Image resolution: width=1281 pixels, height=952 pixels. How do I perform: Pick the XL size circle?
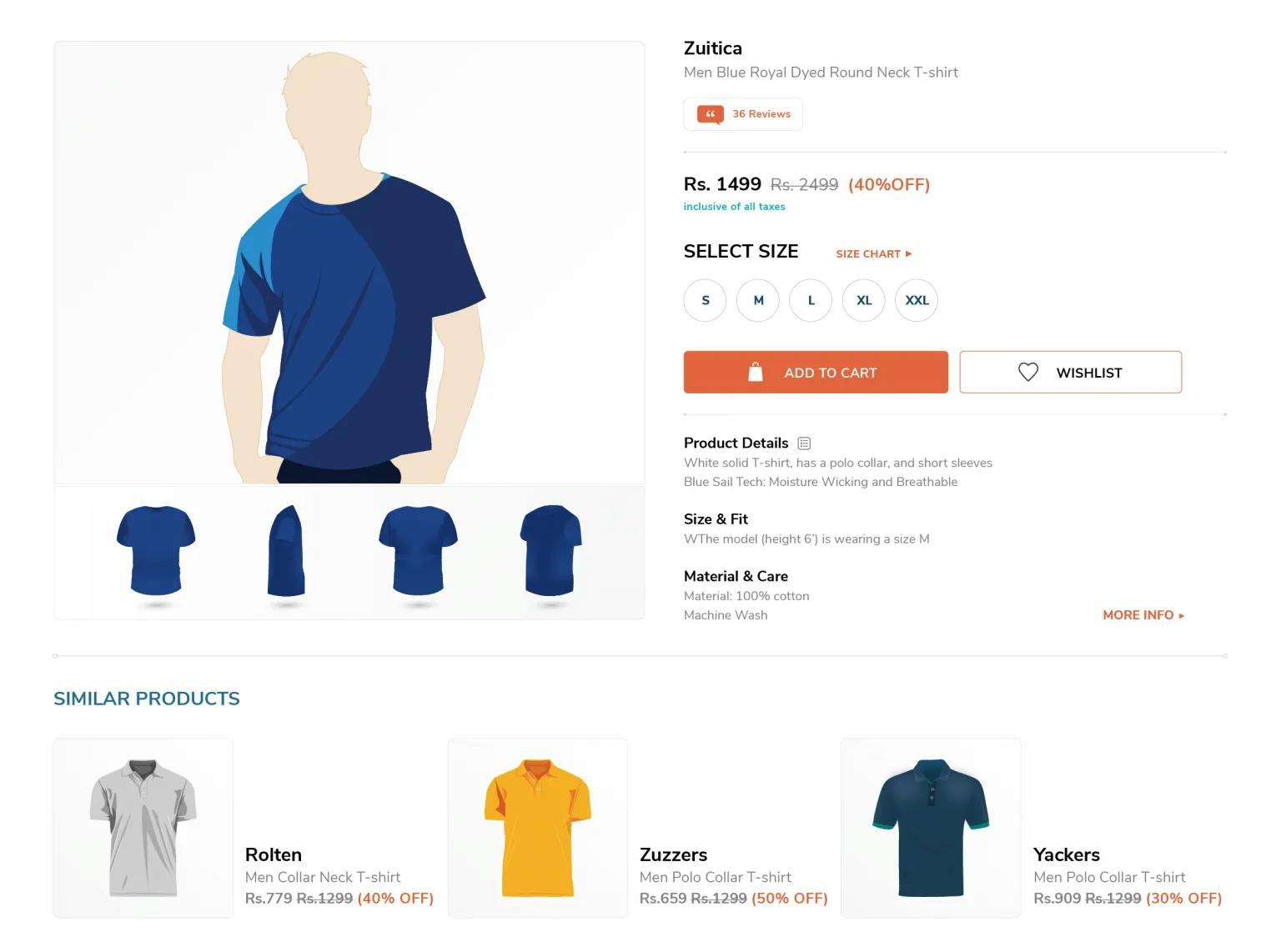click(864, 300)
